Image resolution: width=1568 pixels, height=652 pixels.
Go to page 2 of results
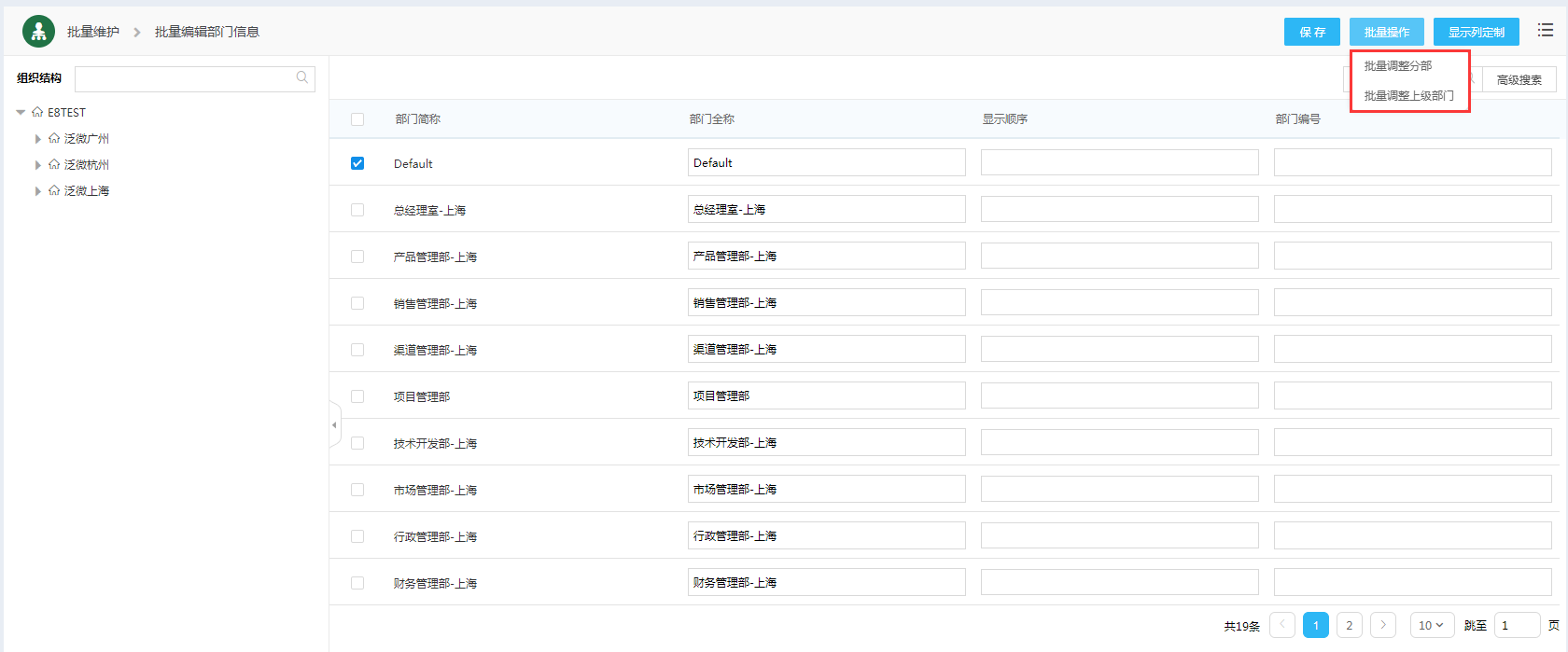(x=1349, y=625)
